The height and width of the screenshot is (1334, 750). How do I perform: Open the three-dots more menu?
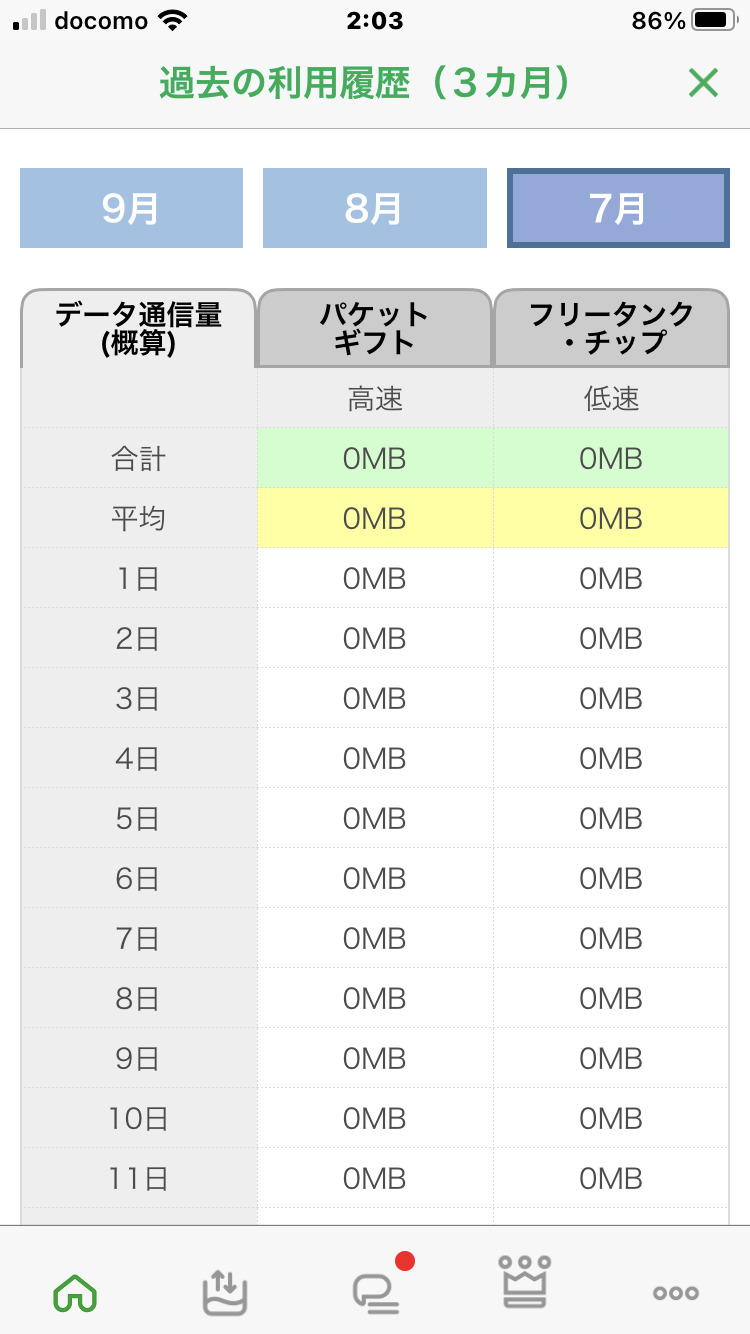[x=675, y=1293]
